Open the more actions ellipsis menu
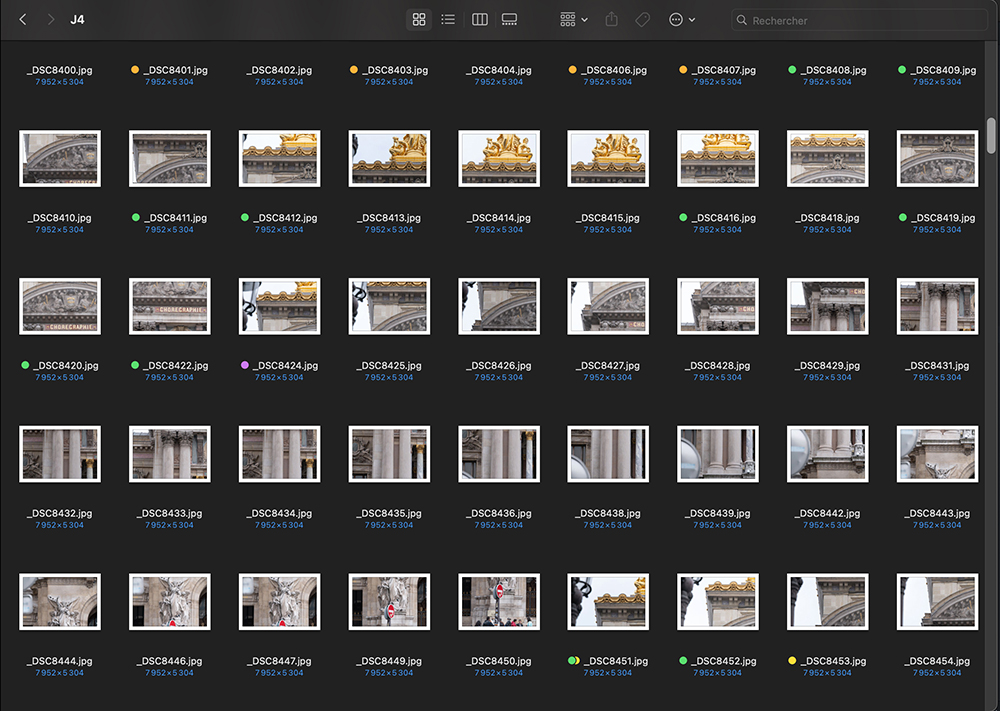1000x711 pixels. click(682, 20)
